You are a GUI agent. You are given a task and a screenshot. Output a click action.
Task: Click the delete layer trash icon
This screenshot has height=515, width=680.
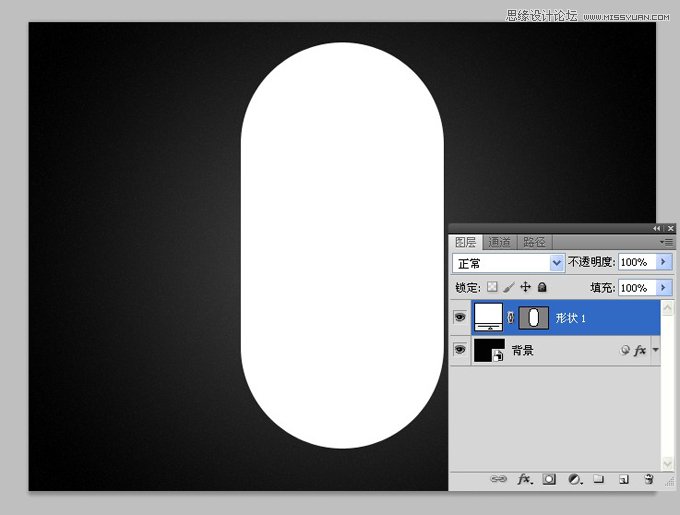649,479
